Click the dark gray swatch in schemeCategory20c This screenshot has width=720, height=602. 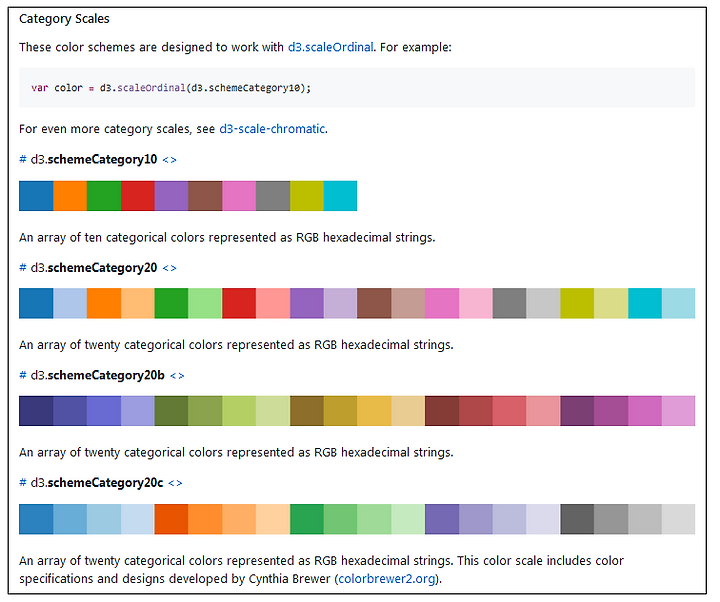(x=577, y=519)
